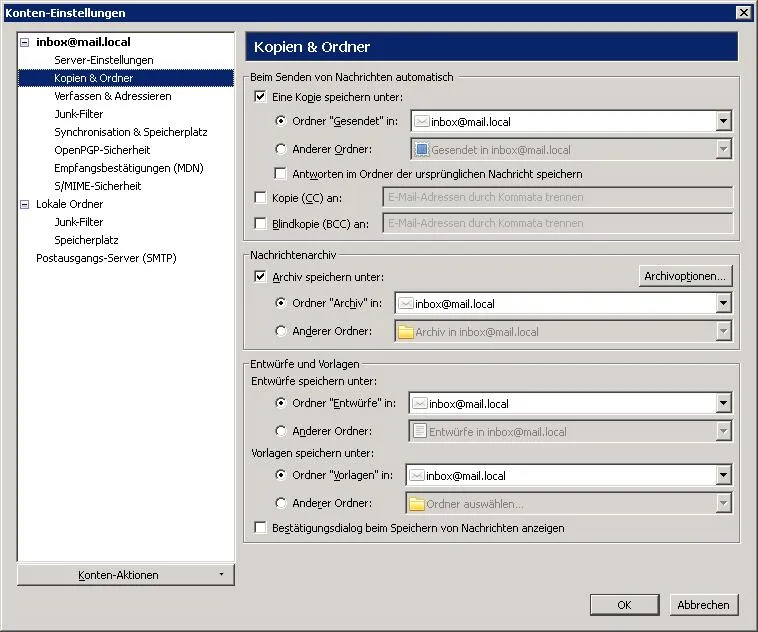Collapse the inbox@mail.local account tree
The image size is (758, 632).
click(25, 43)
